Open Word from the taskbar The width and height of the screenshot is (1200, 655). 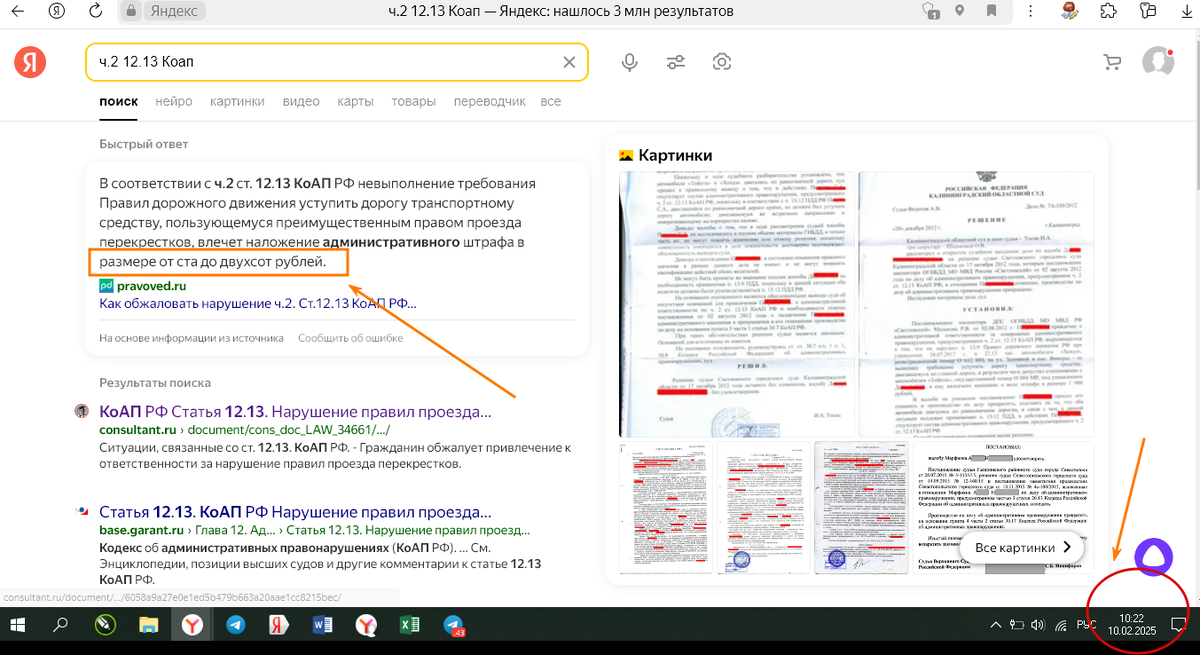click(x=323, y=626)
